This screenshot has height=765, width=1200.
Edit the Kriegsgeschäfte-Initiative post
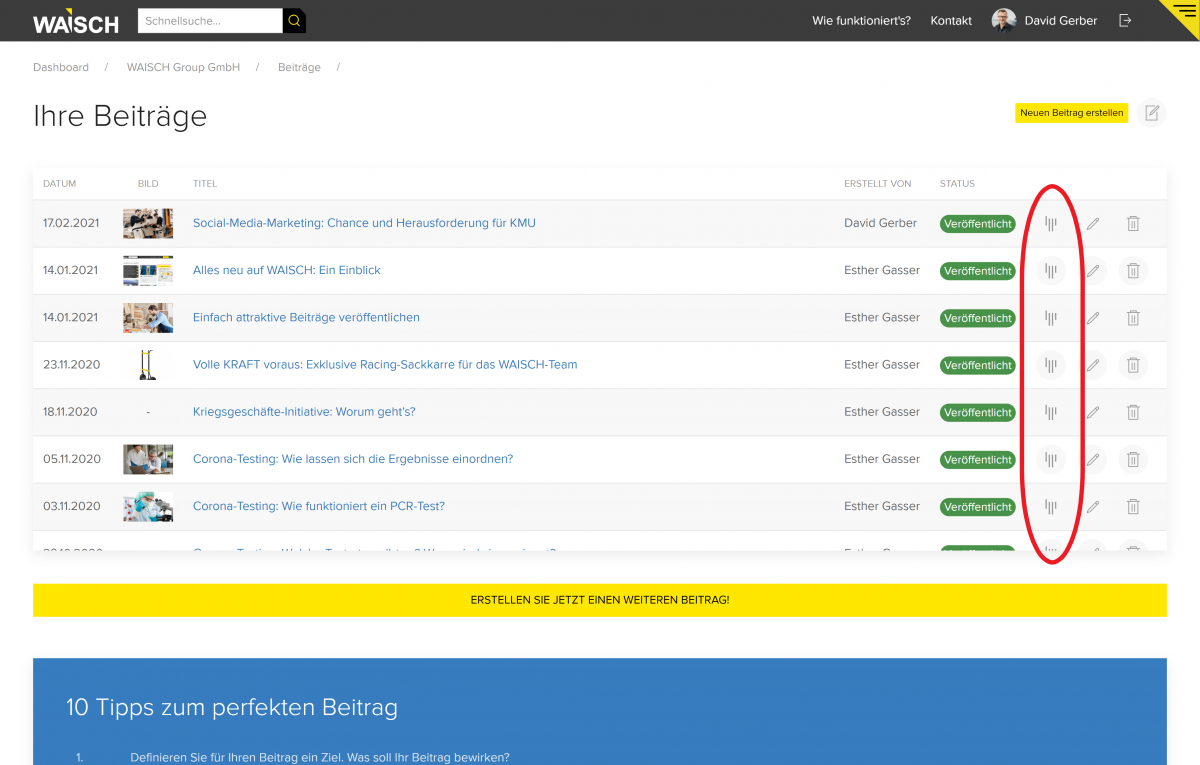[x=1093, y=412]
